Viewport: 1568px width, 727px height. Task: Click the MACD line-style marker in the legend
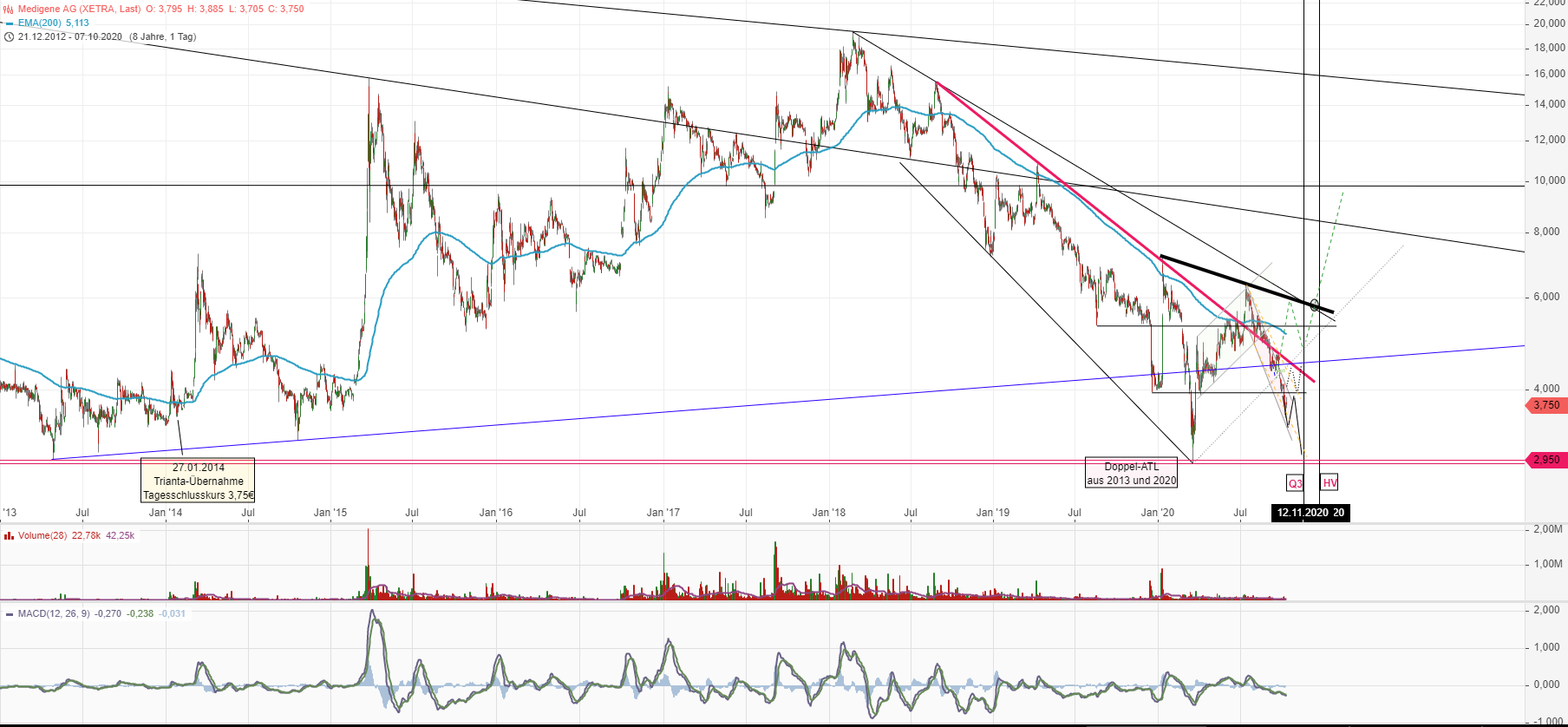(x=9, y=614)
